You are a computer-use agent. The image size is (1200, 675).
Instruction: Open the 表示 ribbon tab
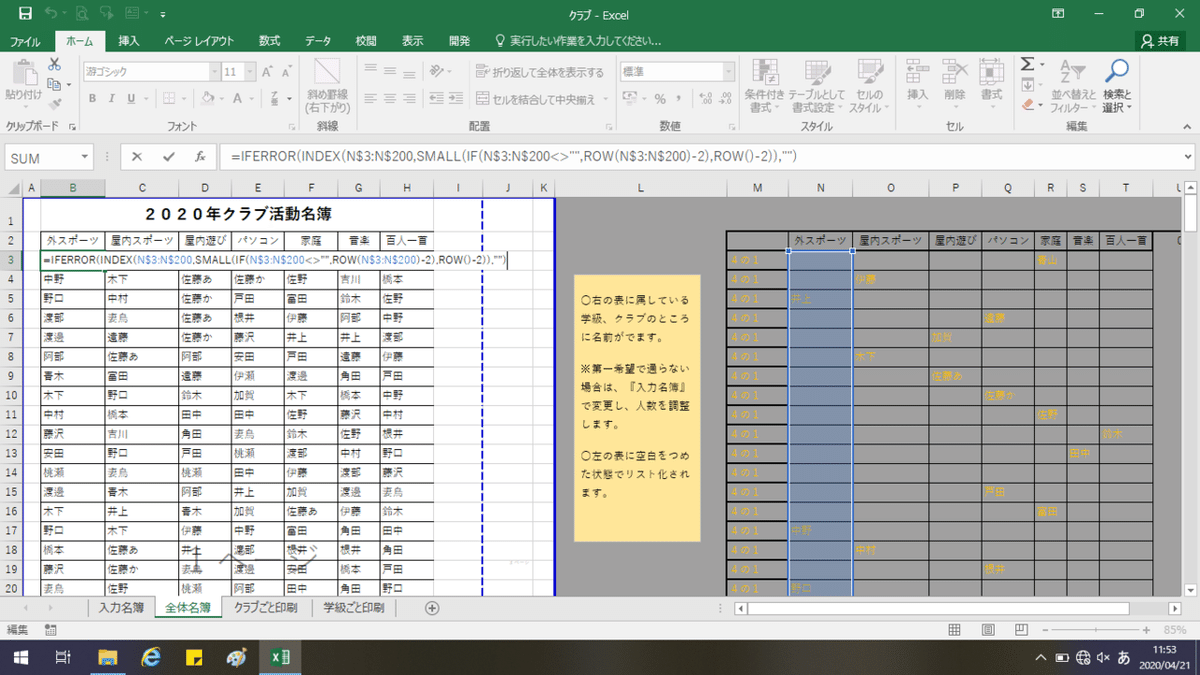(x=412, y=42)
